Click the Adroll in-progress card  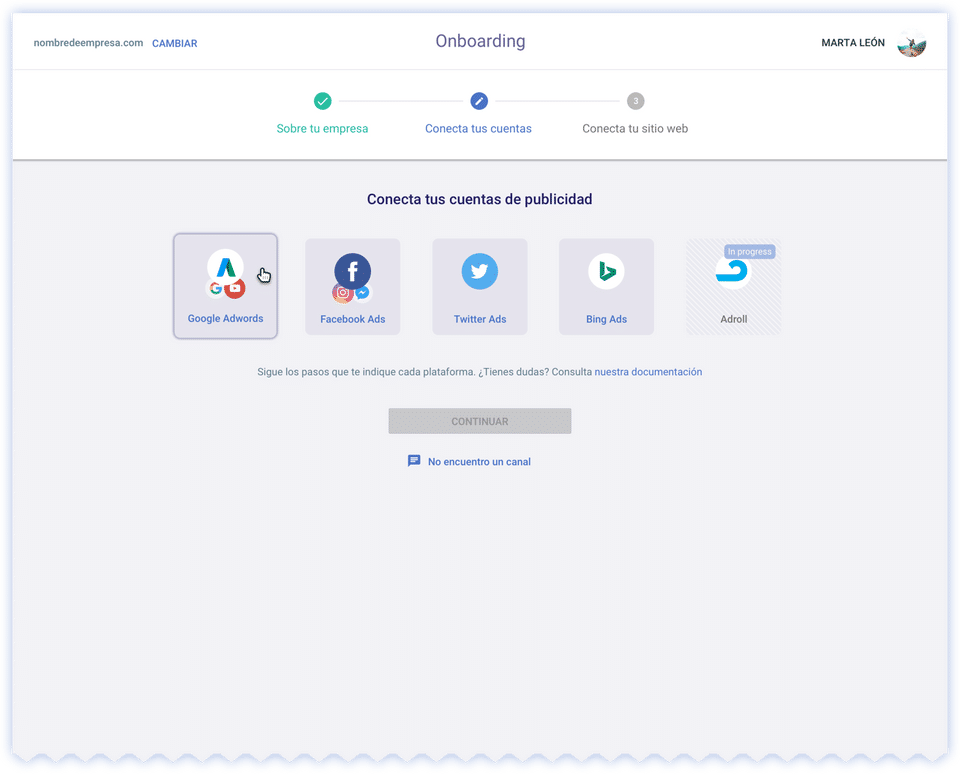[733, 287]
